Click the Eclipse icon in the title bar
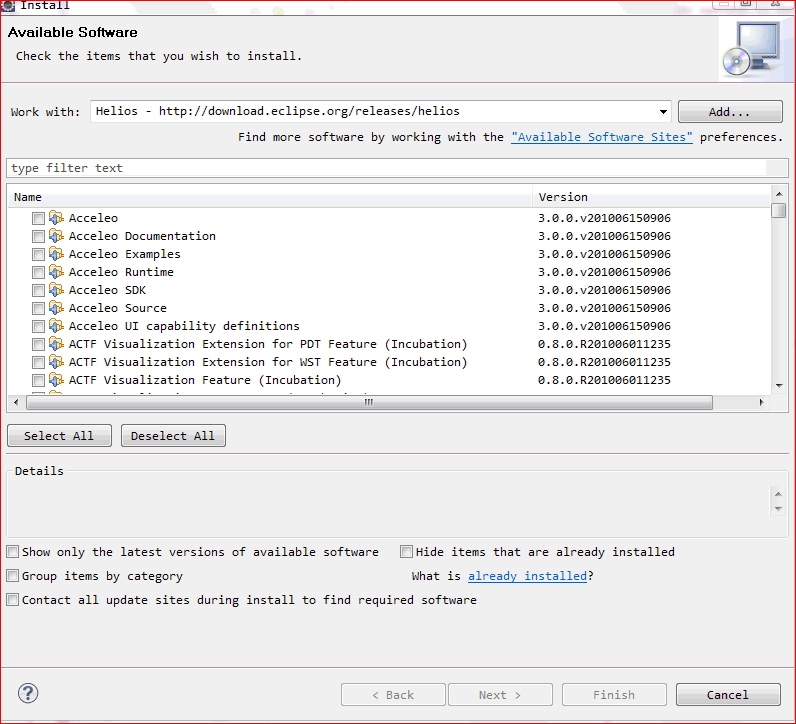 8,5
